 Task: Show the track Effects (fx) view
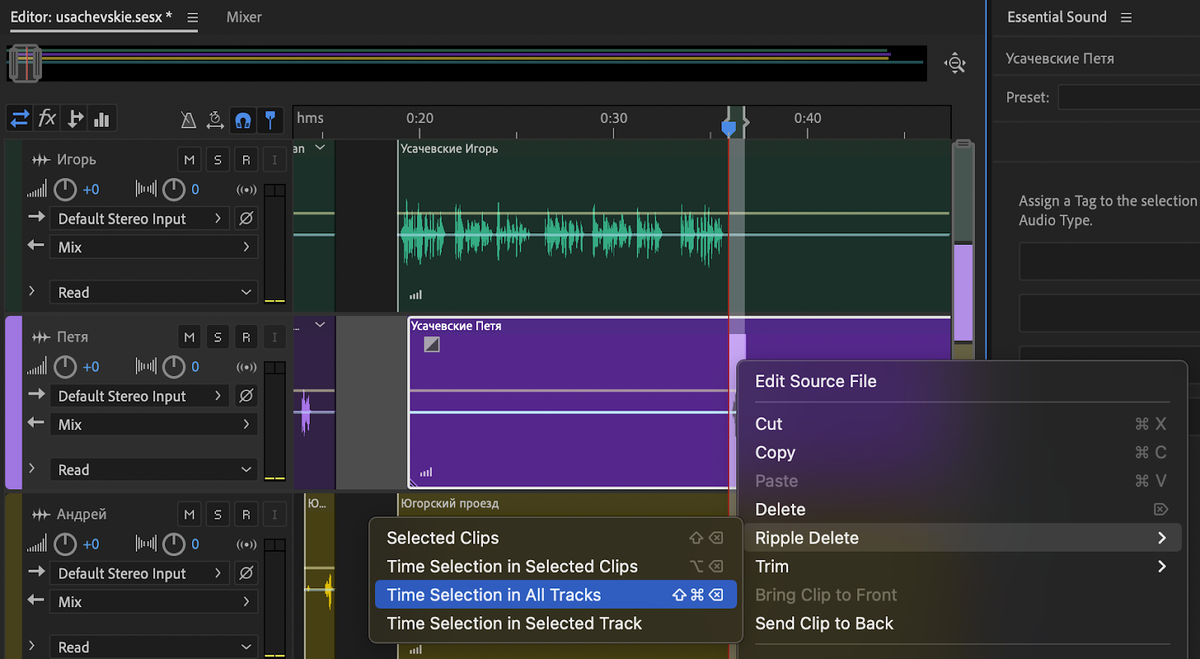click(x=47, y=119)
